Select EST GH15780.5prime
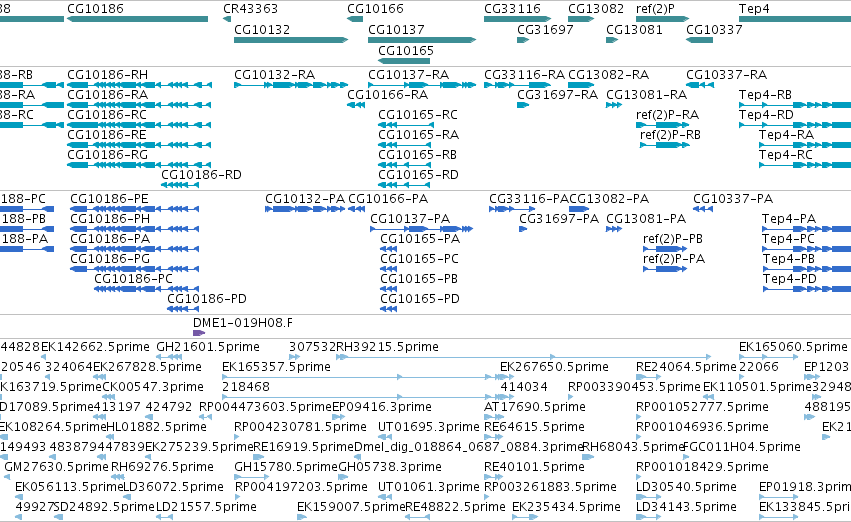Screen dimensions: 851x522 pos(251,477)
